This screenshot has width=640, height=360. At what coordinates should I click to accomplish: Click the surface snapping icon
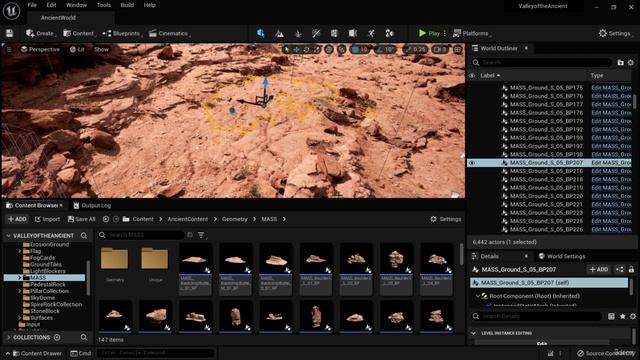(x=342, y=50)
